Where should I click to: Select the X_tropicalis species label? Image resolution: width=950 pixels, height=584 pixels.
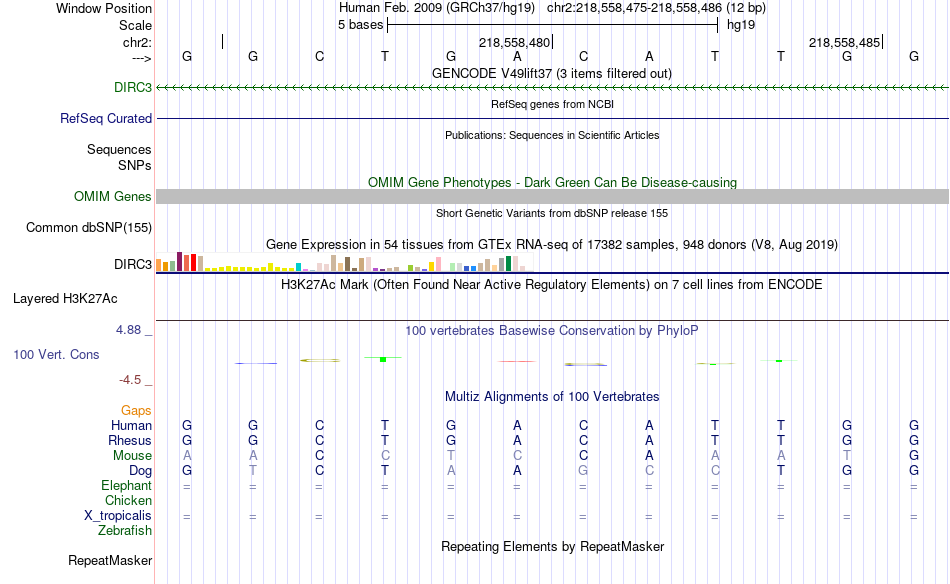point(118,516)
